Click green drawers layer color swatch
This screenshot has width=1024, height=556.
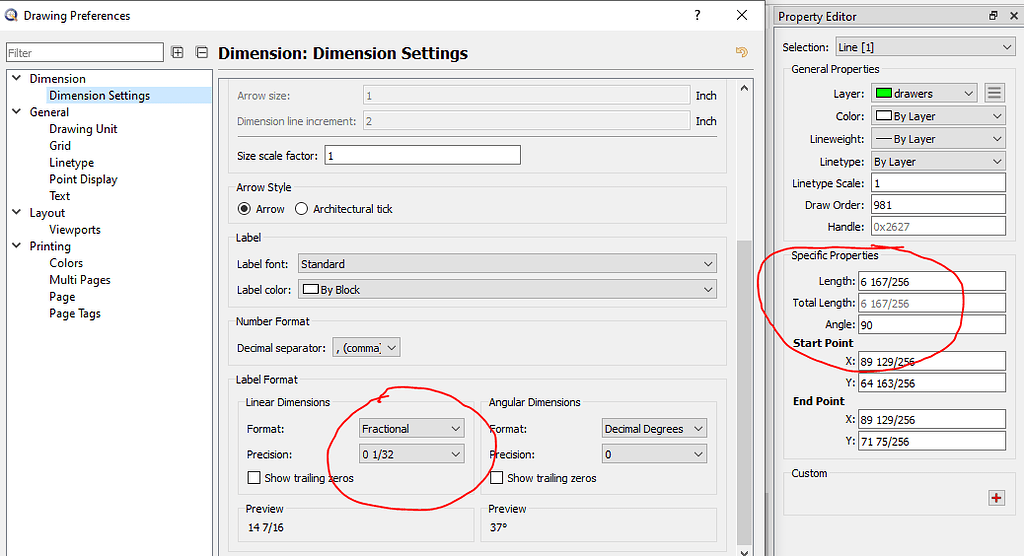coord(884,93)
